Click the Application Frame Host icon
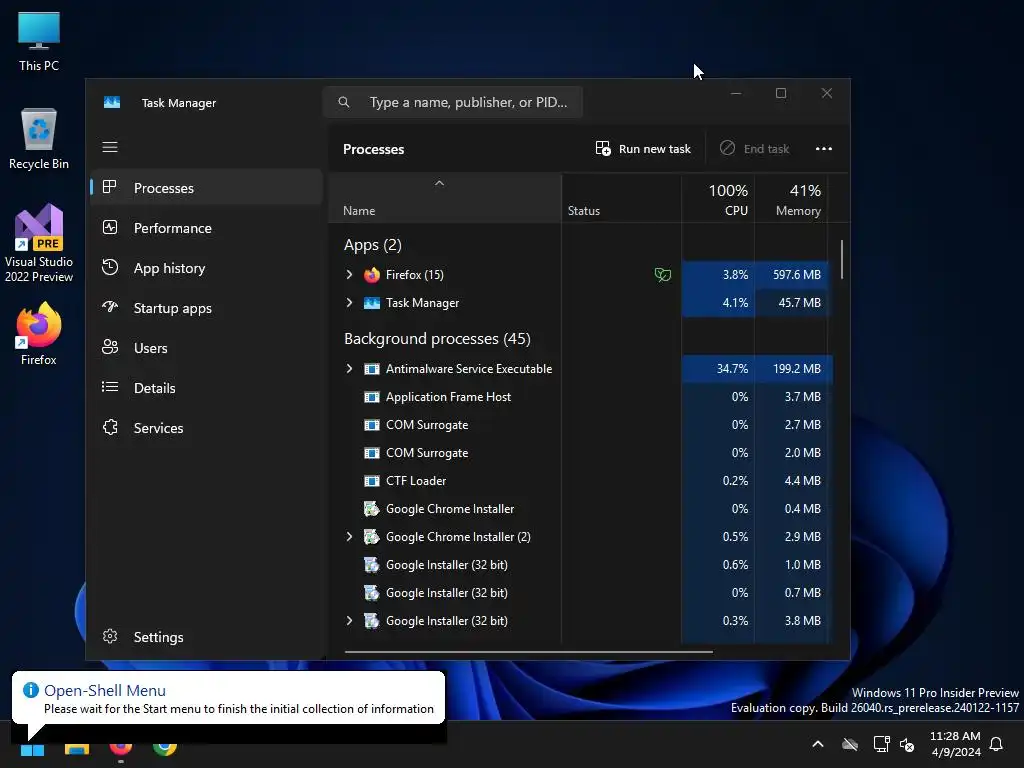1024x768 pixels. coord(372,397)
